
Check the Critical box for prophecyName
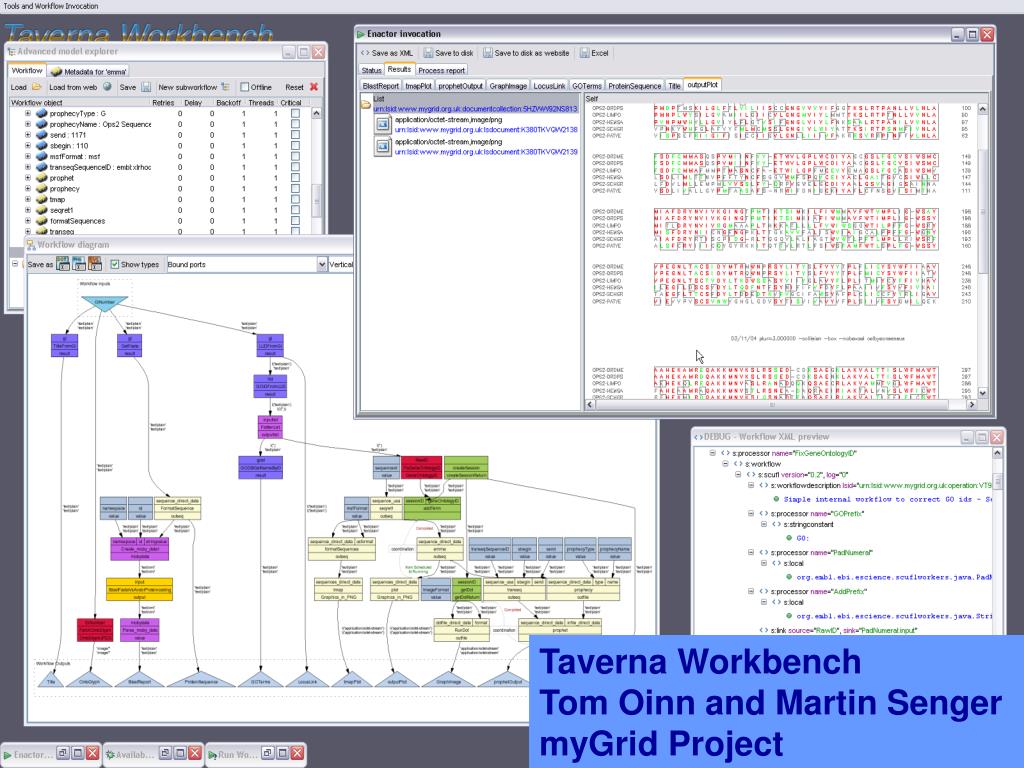[x=295, y=124]
